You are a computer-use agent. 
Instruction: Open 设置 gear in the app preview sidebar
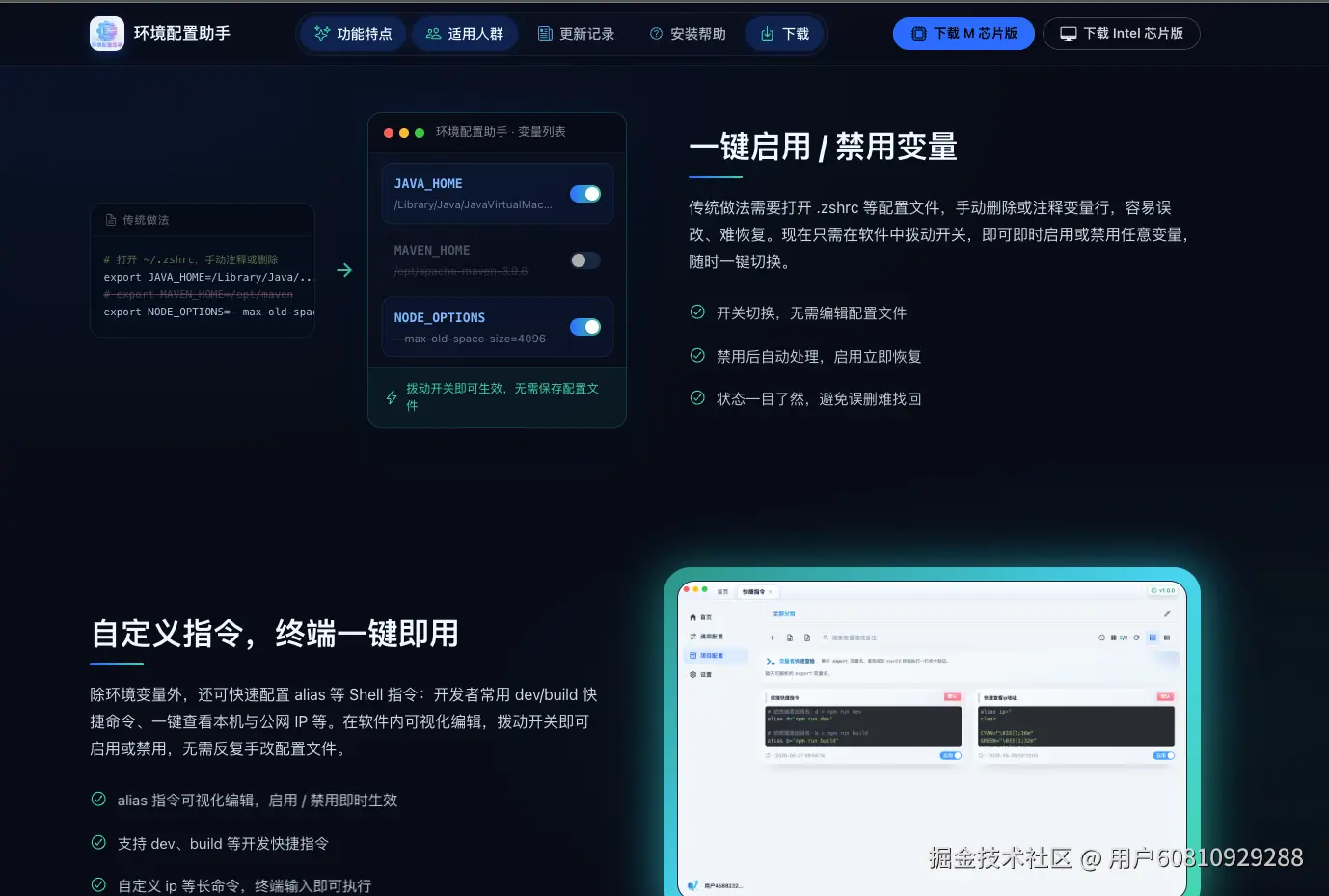[701, 675]
